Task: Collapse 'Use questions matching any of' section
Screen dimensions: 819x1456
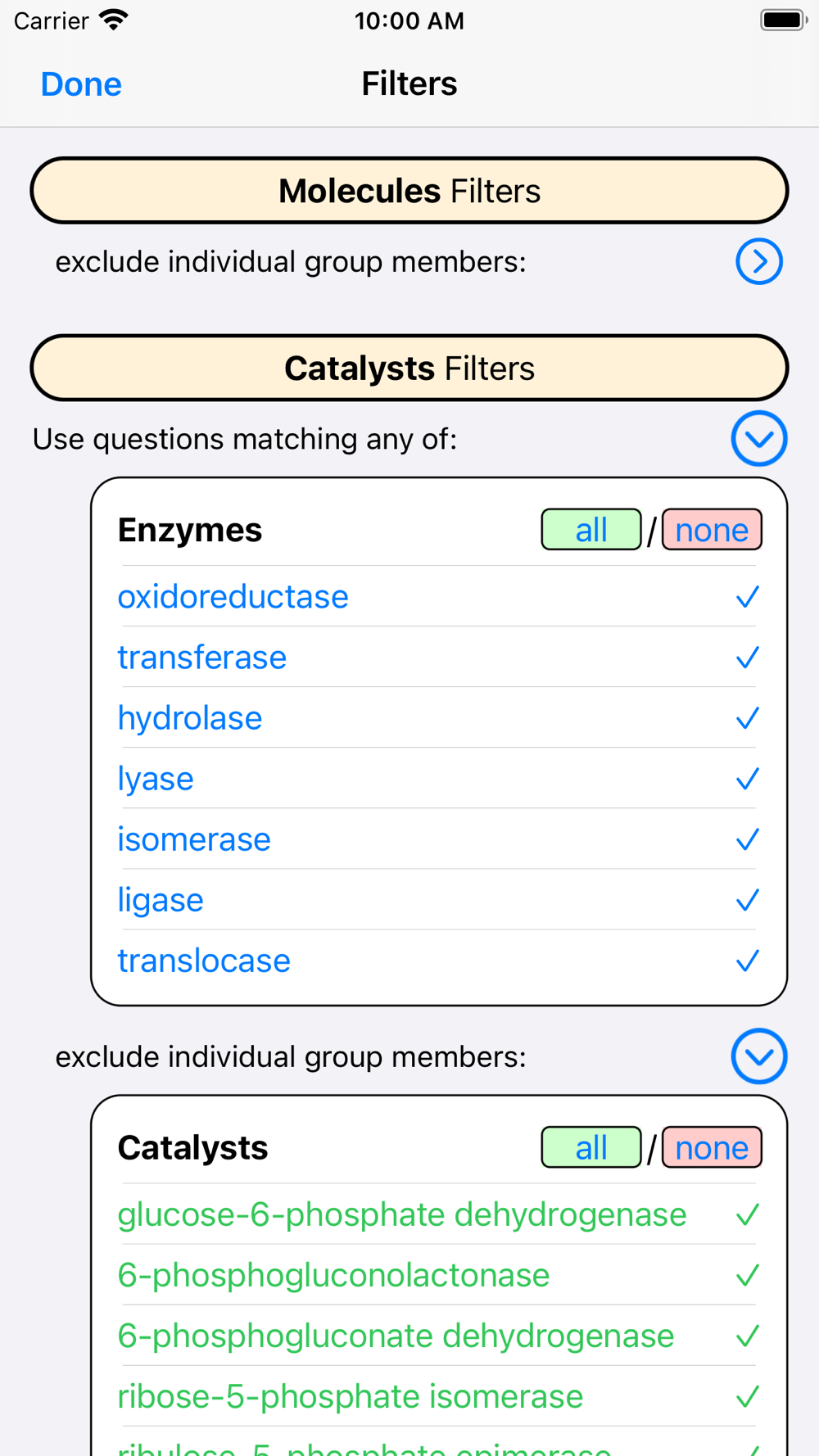Action: pos(759,439)
